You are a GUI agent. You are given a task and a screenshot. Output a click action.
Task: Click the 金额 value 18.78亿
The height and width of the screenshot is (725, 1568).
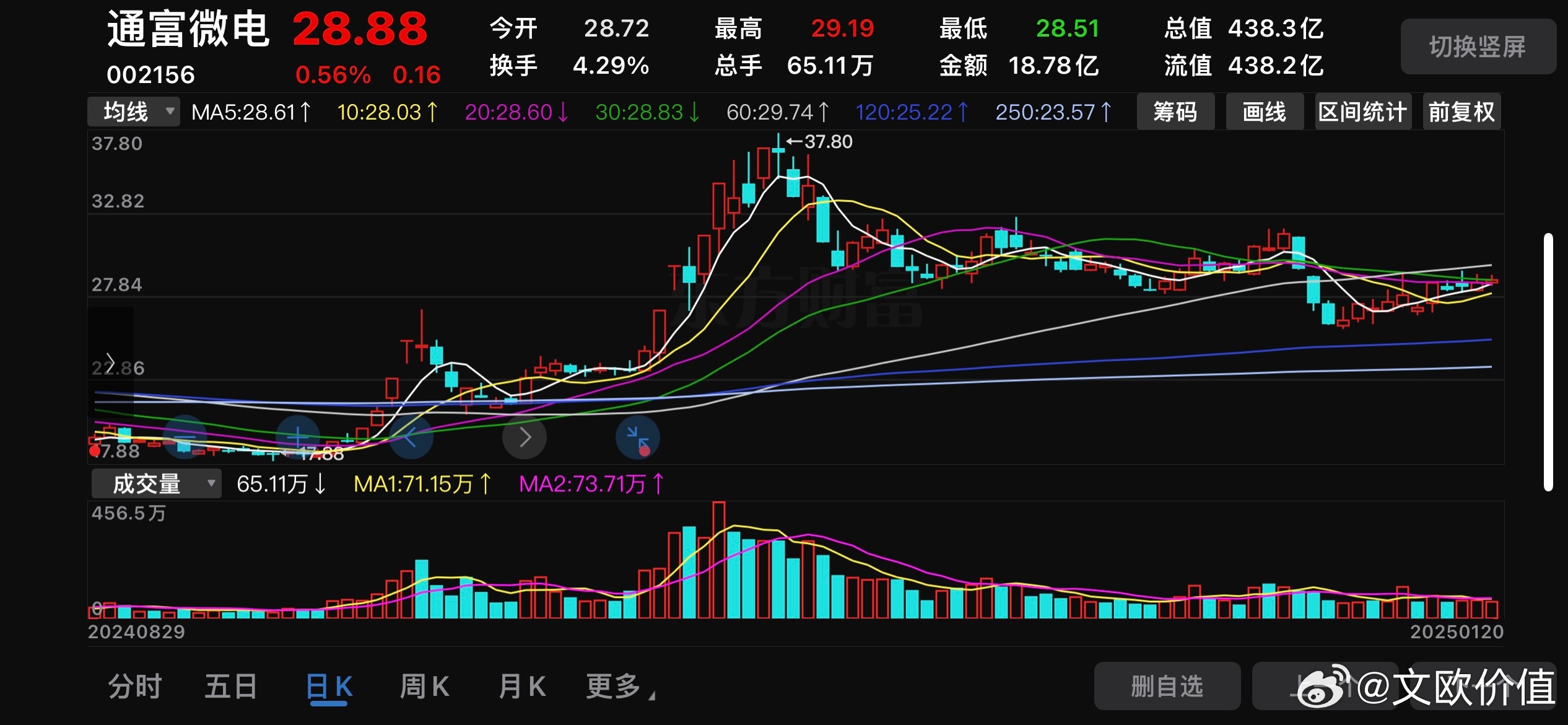click(x=1053, y=66)
